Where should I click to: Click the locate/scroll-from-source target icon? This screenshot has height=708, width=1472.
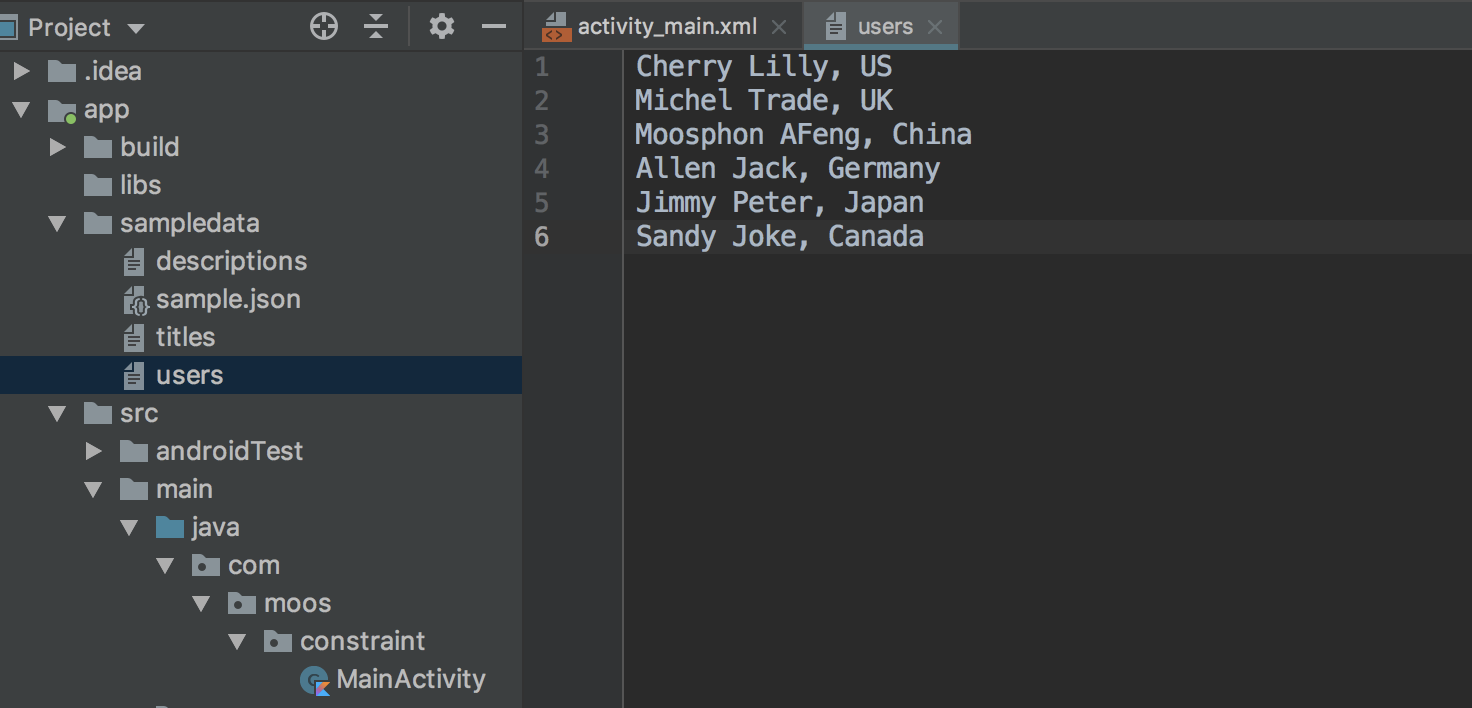[x=324, y=27]
